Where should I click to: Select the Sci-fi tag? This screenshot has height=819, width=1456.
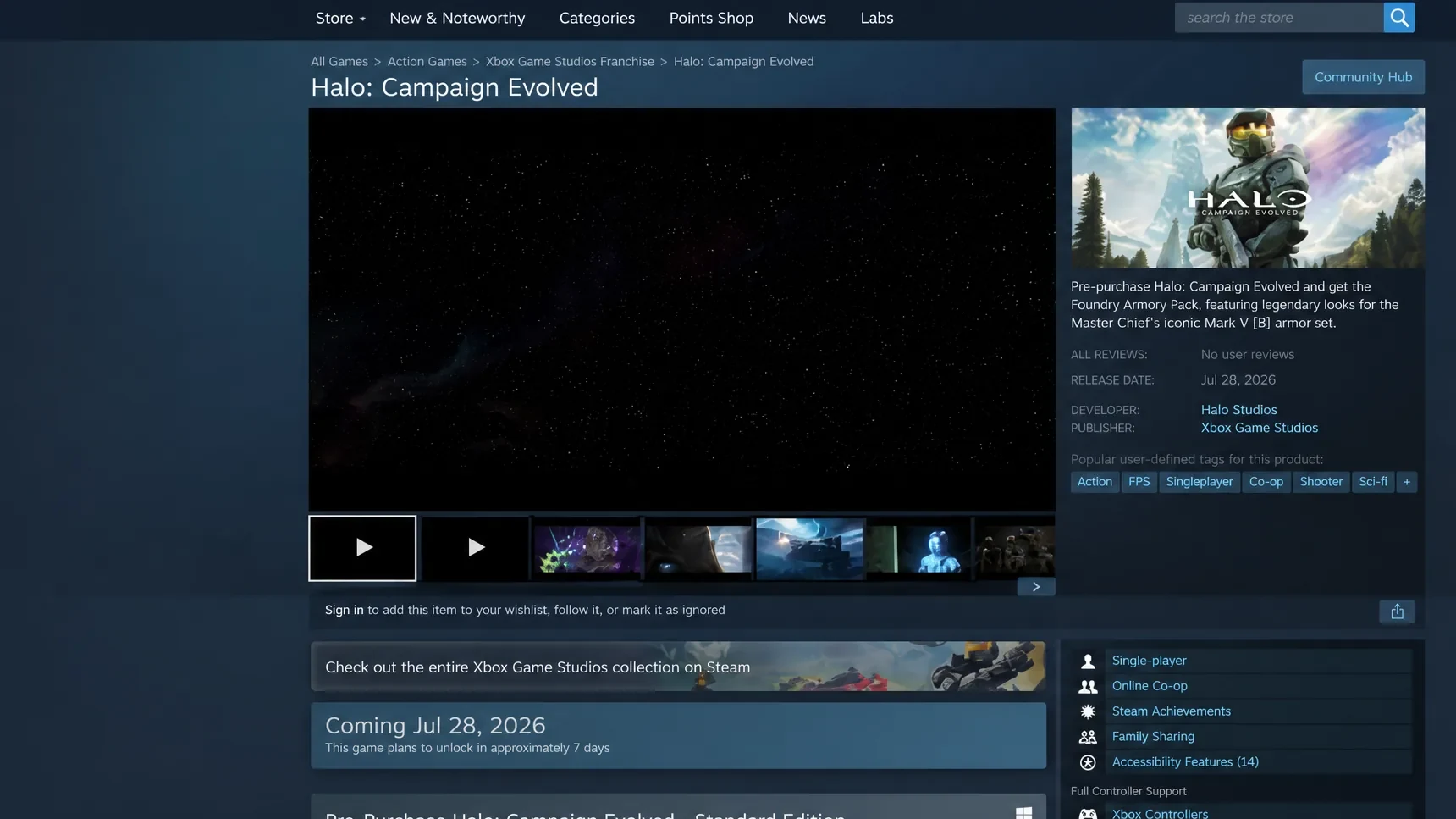[x=1372, y=482]
